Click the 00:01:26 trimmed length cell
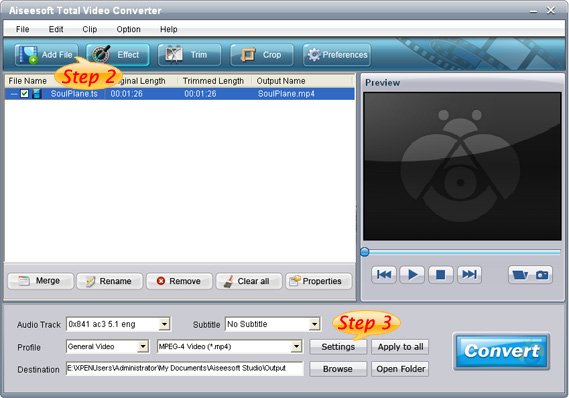 [x=200, y=94]
